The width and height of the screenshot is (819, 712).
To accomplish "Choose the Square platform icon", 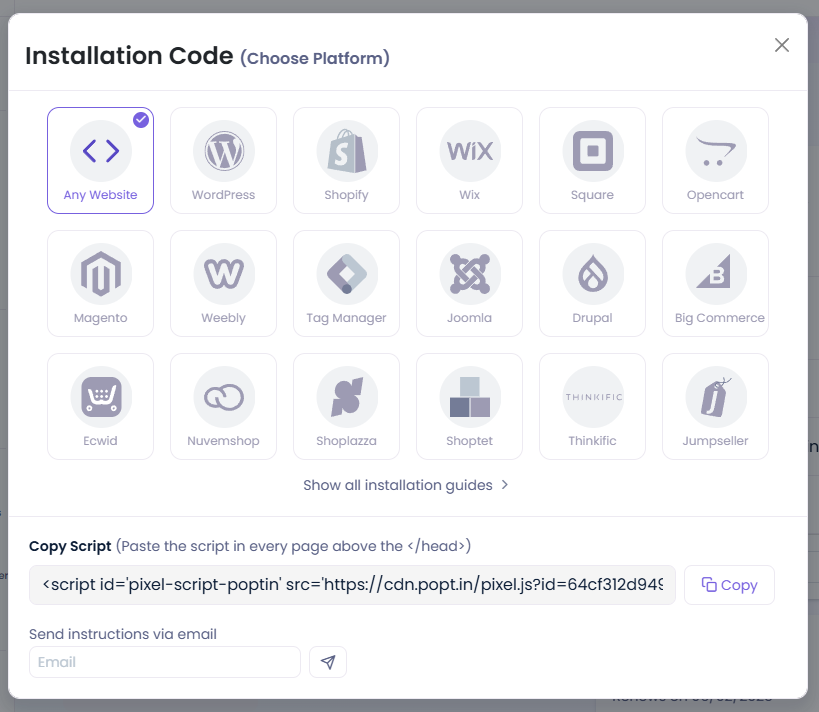I will click(593, 151).
